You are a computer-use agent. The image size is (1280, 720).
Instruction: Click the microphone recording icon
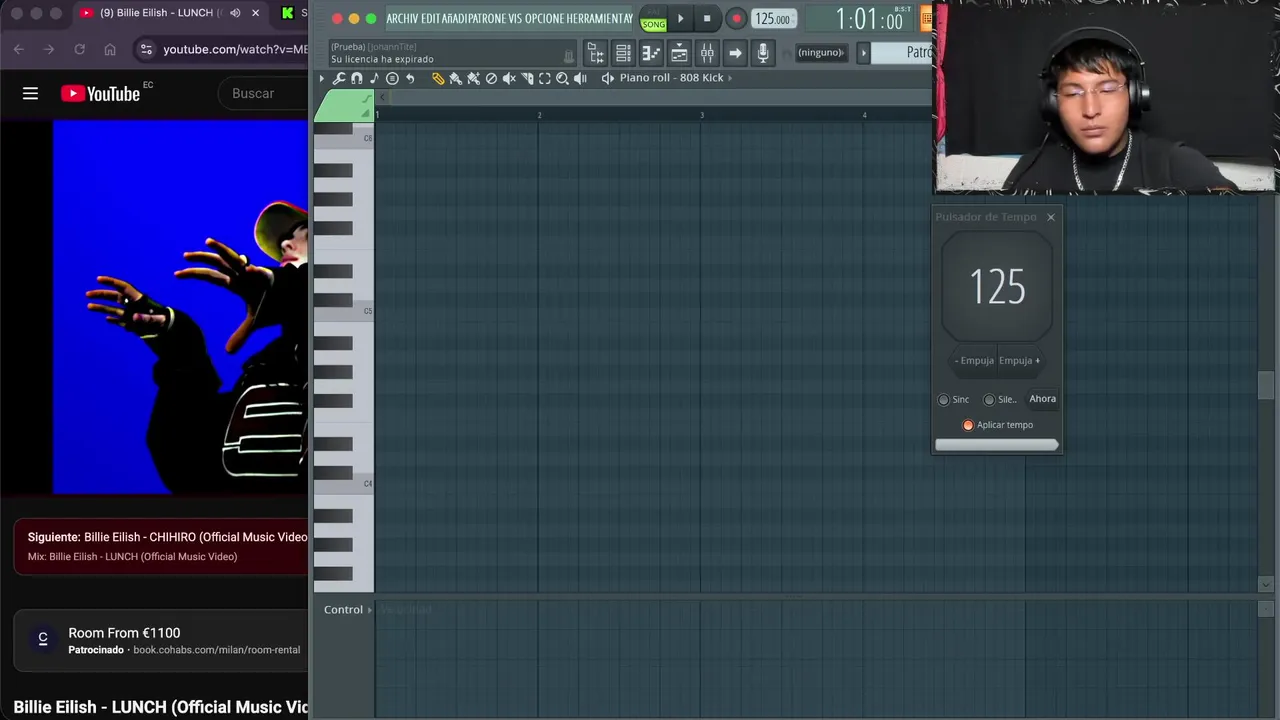coord(763,52)
